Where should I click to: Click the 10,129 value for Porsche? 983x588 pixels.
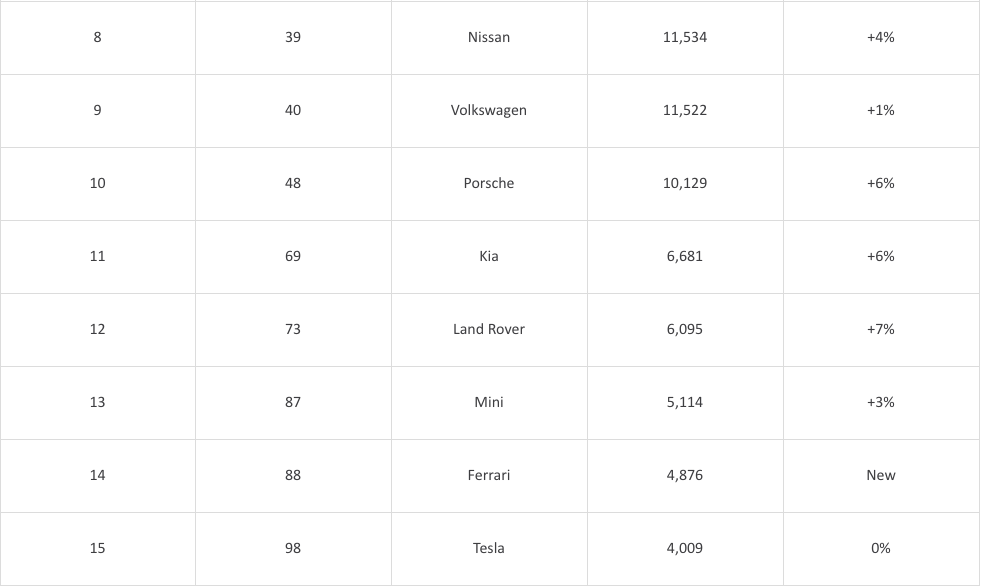(x=684, y=183)
